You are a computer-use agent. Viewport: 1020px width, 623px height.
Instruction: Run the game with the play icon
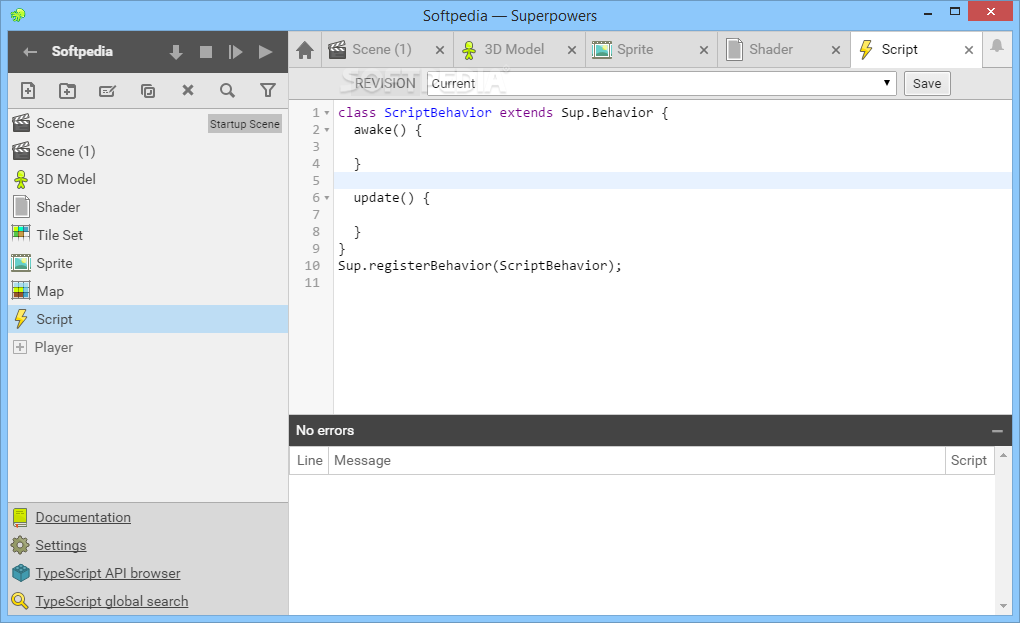pos(265,52)
